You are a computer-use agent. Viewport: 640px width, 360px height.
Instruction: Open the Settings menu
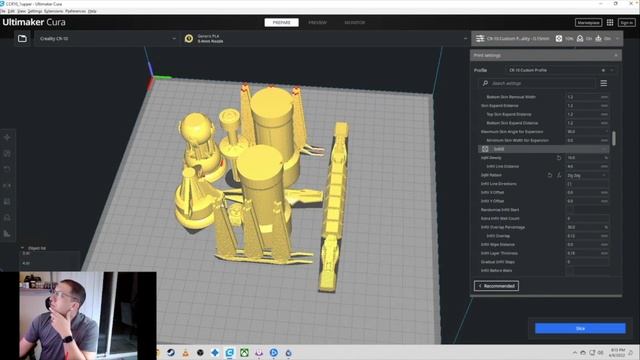(x=35, y=11)
